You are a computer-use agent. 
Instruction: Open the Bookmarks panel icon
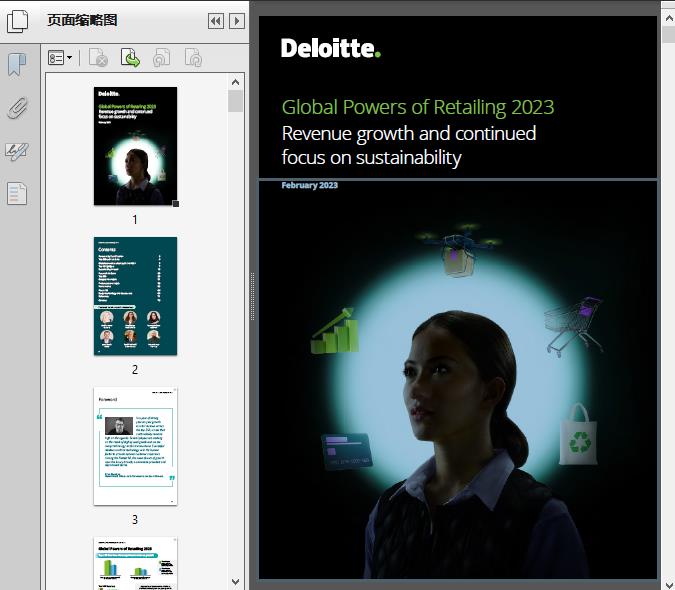17,65
